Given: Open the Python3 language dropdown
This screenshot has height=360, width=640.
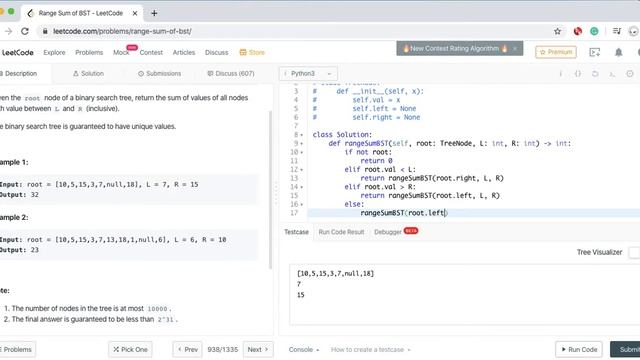Looking at the screenshot, I should [x=308, y=73].
